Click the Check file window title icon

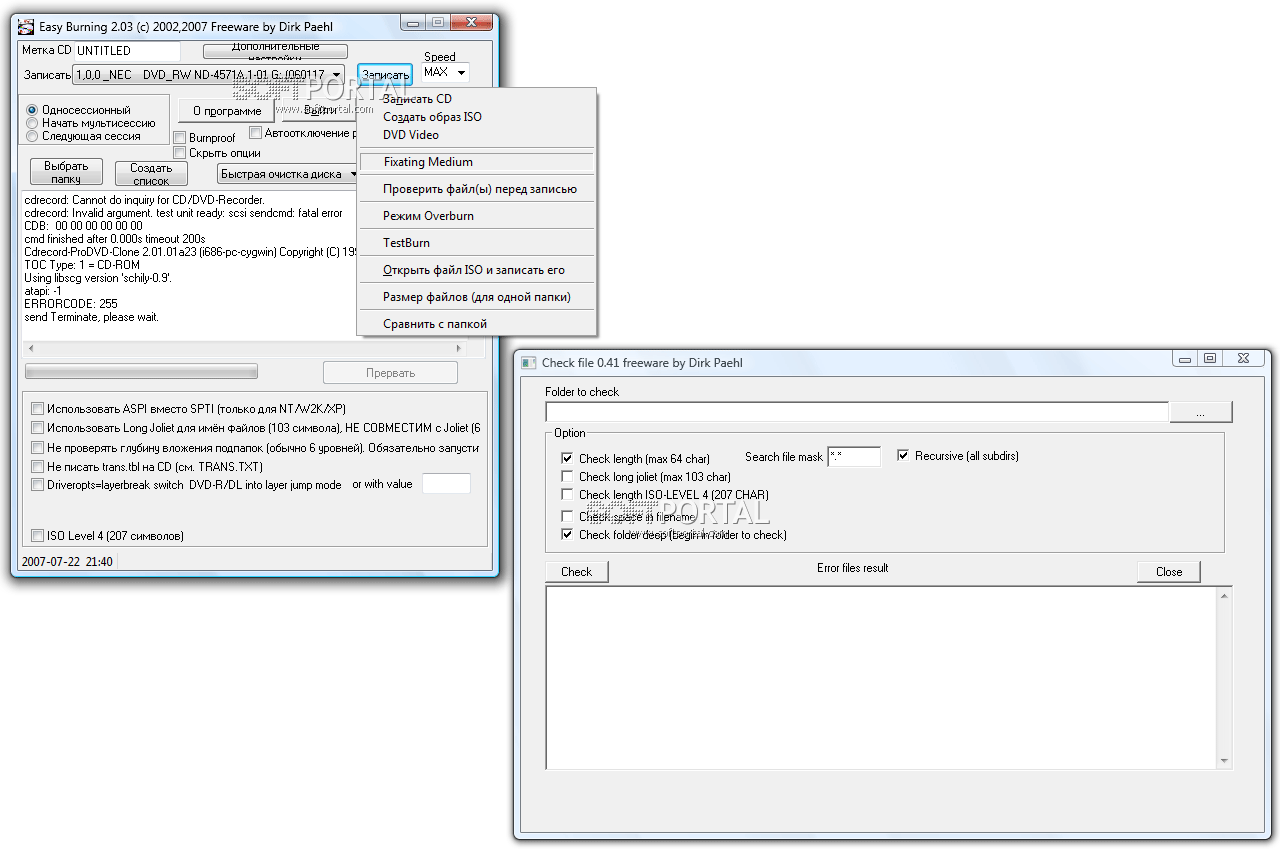tap(529, 363)
